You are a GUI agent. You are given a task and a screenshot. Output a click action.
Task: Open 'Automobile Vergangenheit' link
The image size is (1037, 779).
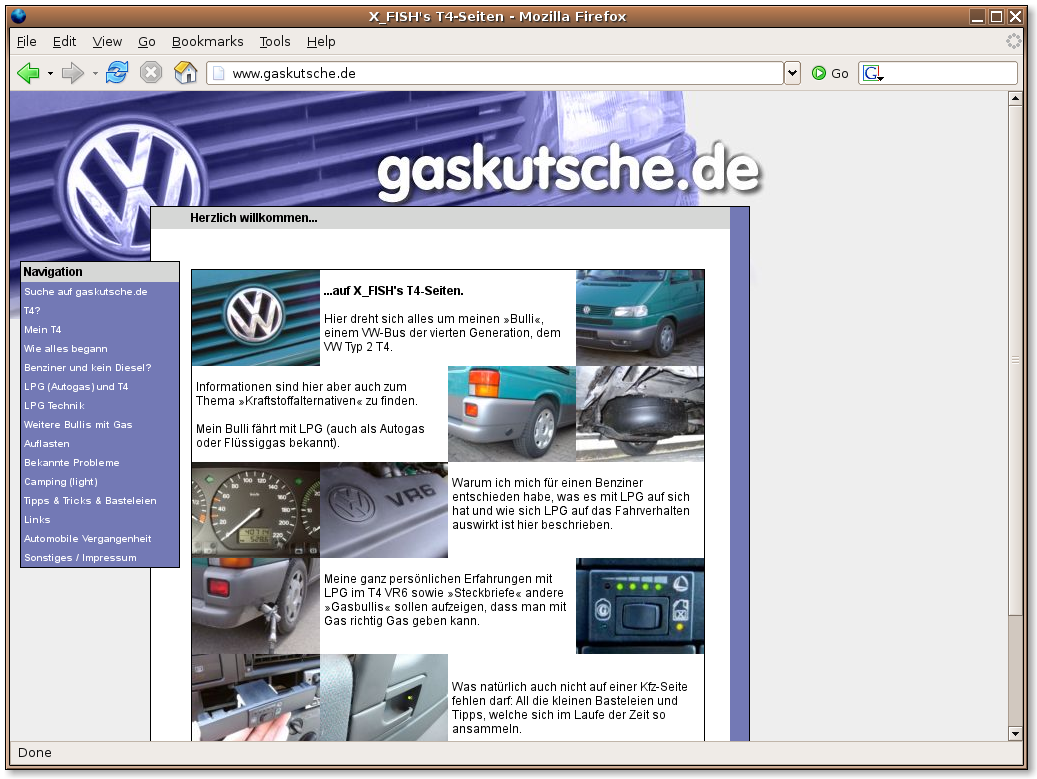pyautogui.click(x=88, y=539)
